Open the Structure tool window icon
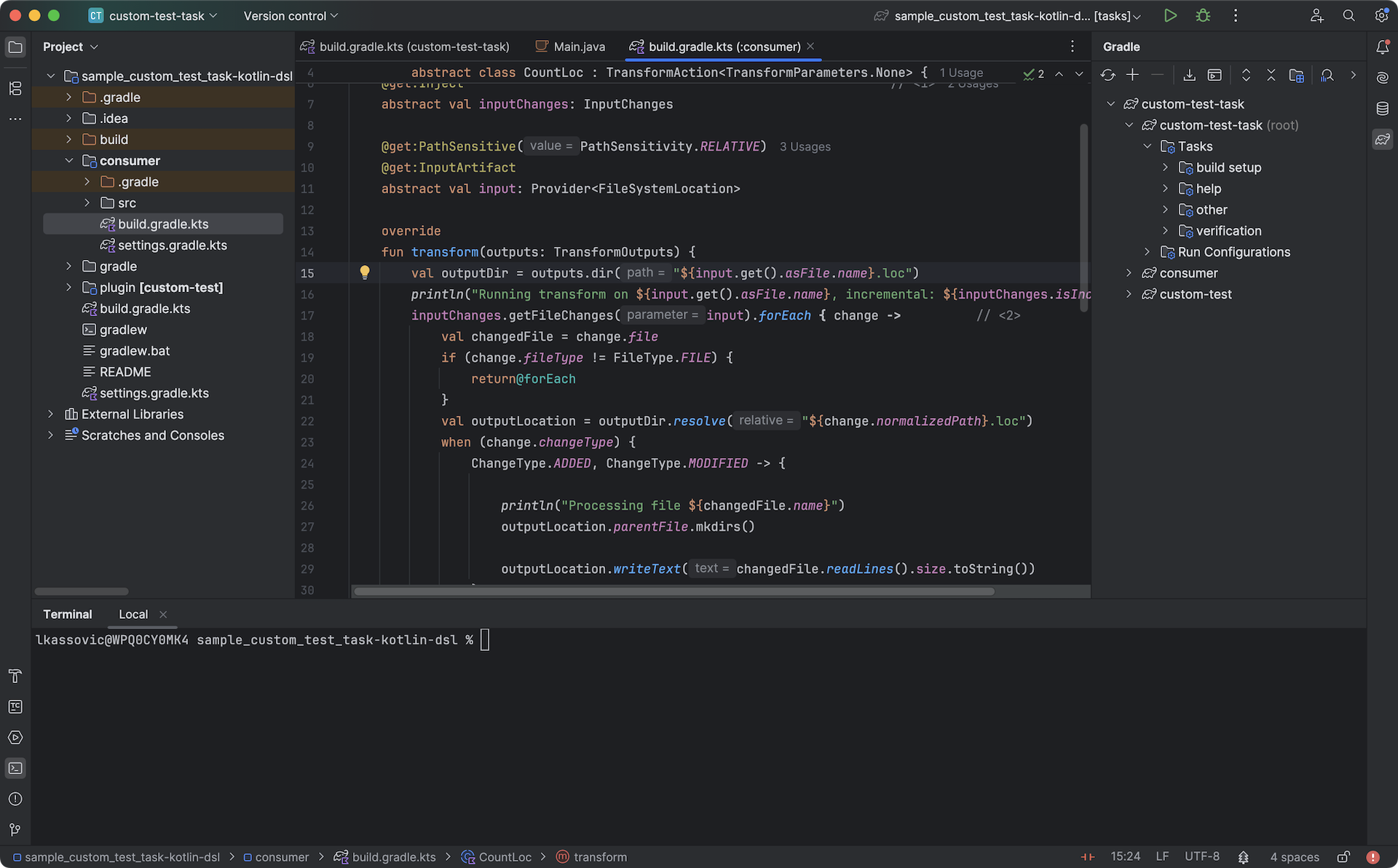 coord(15,88)
